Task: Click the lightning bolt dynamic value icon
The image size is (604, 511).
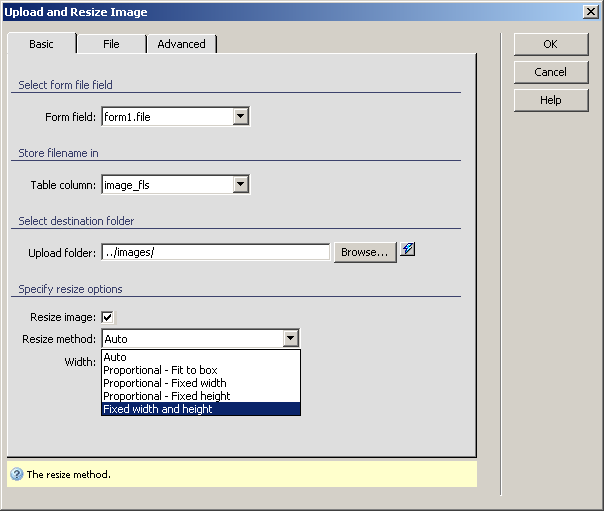Action: coord(407,250)
